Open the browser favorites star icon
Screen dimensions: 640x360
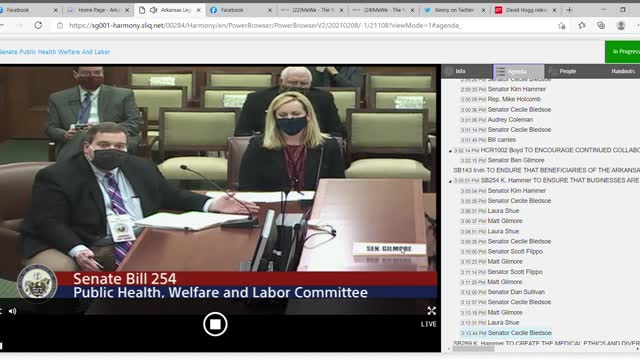point(582,25)
